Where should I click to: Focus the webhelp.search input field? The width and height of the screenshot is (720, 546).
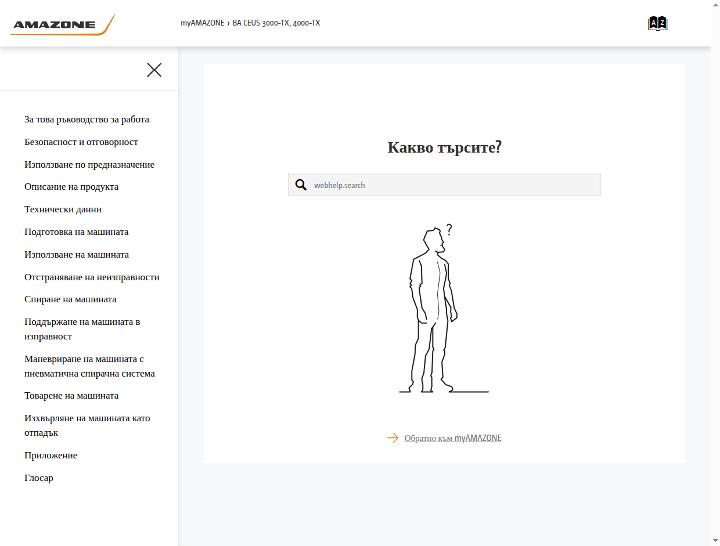pos(444,185)
